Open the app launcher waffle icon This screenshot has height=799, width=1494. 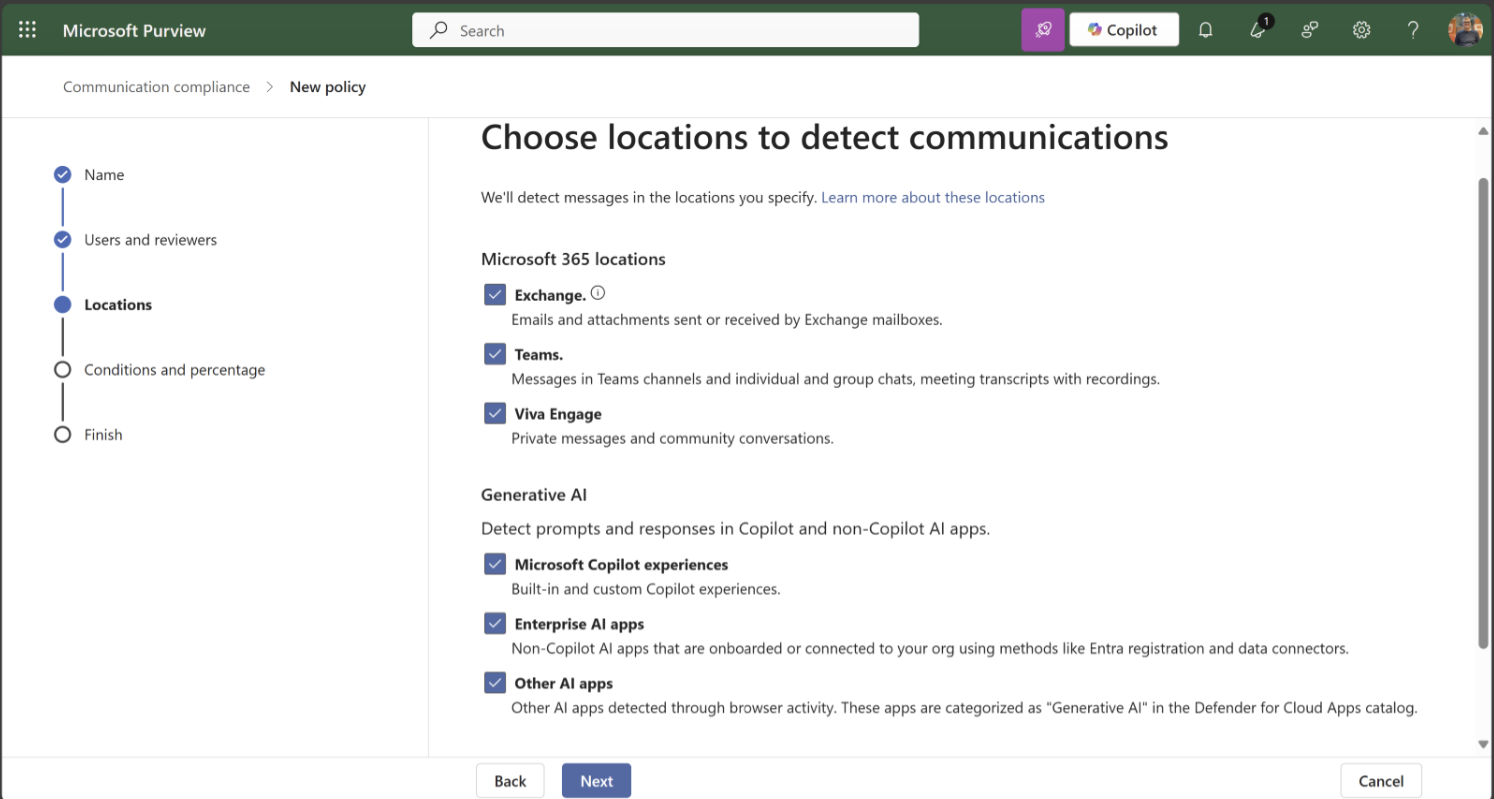pos(27,30)
